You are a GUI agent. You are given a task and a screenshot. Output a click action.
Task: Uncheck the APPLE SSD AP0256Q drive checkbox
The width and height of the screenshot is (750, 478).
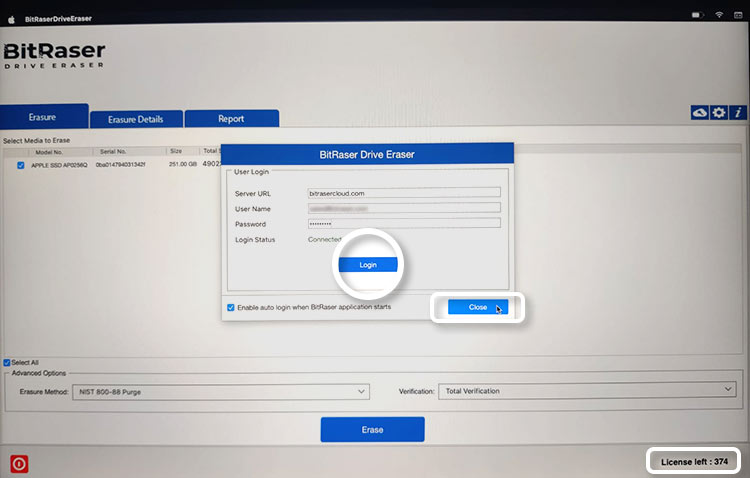[21, 165]
